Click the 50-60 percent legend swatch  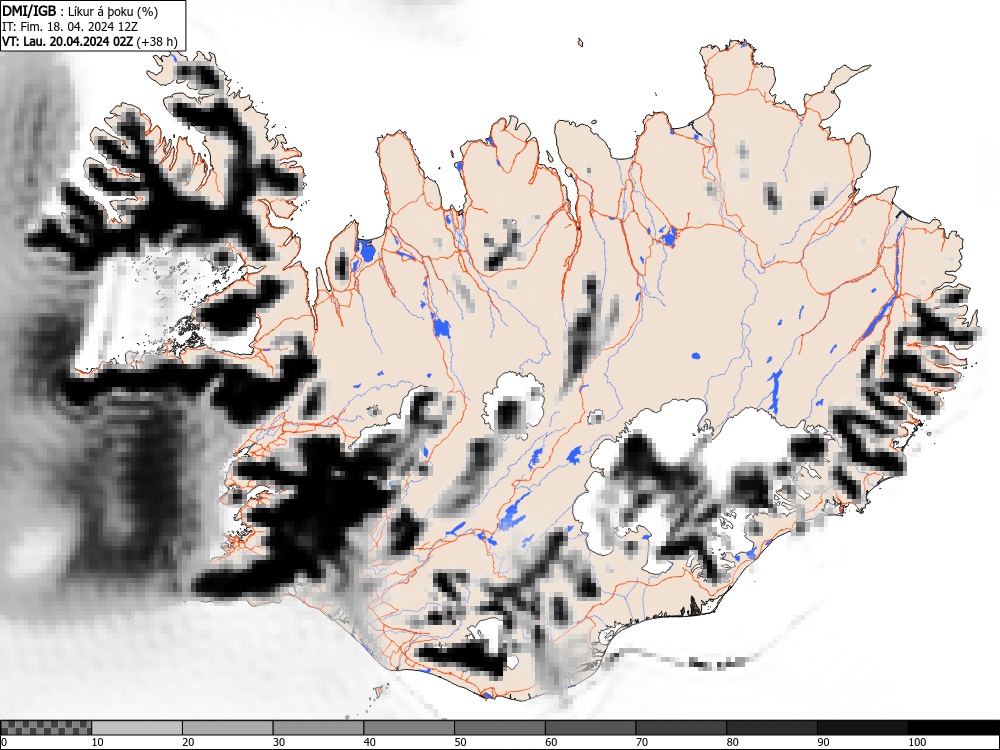click(500, 728)
